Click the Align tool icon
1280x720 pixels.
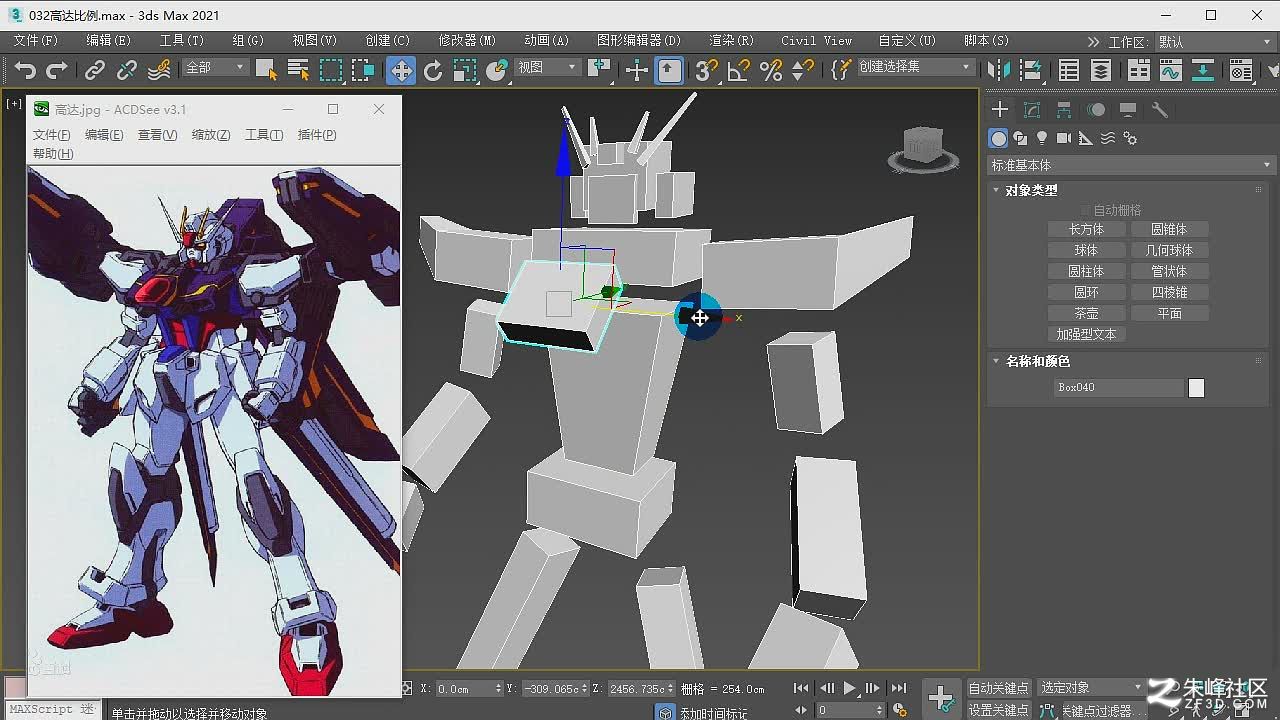[1029, 70]
